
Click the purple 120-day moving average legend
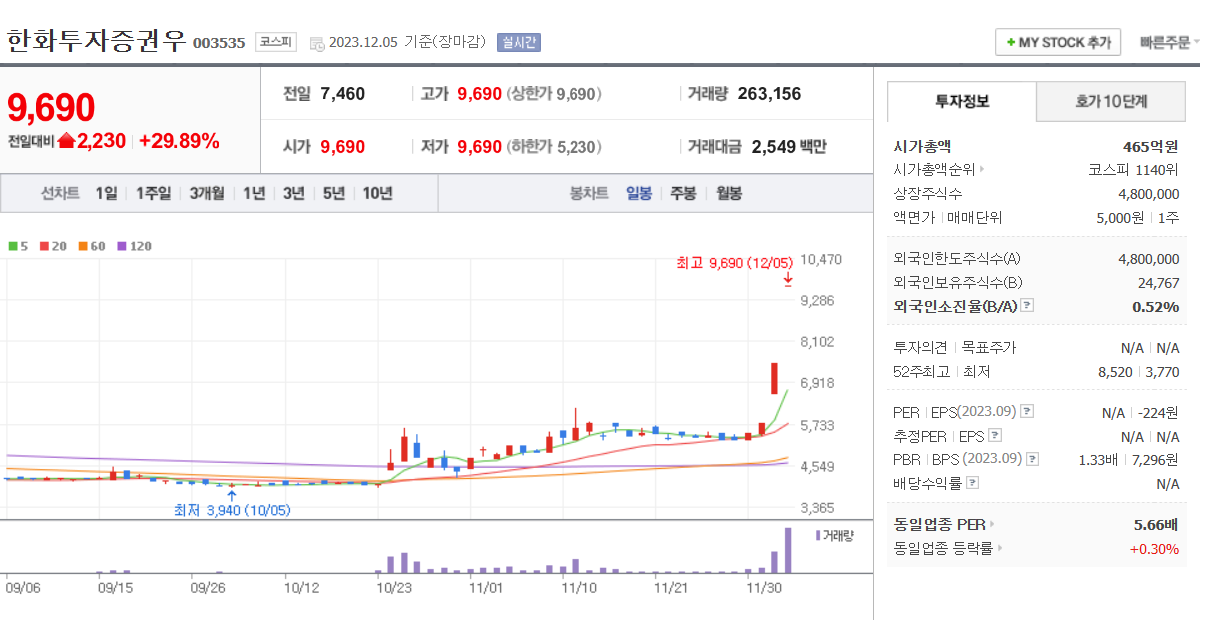(134, 245)
